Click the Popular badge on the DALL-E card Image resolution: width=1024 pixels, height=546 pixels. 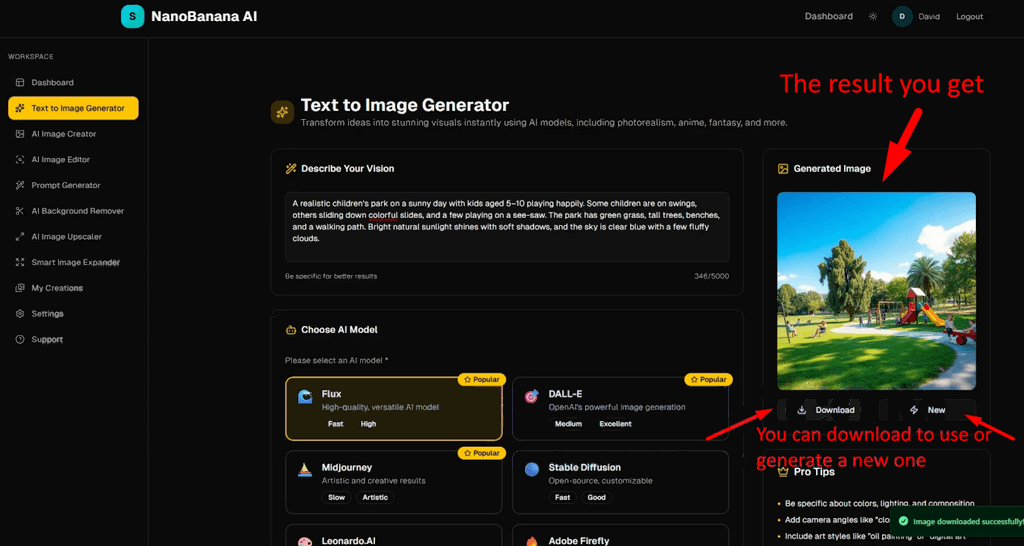tap(709, 379)
